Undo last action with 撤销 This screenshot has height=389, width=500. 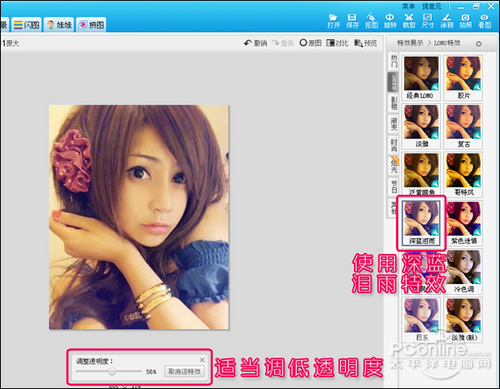[256, 43]
